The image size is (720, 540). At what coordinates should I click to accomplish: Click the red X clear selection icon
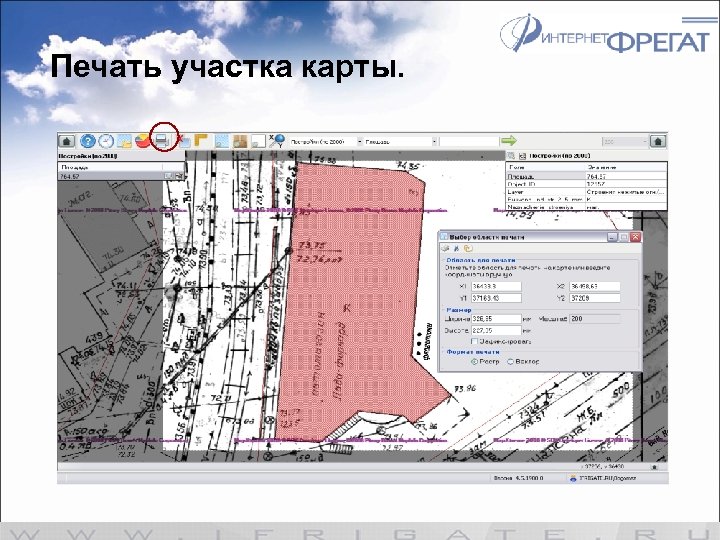click(183, 141)
